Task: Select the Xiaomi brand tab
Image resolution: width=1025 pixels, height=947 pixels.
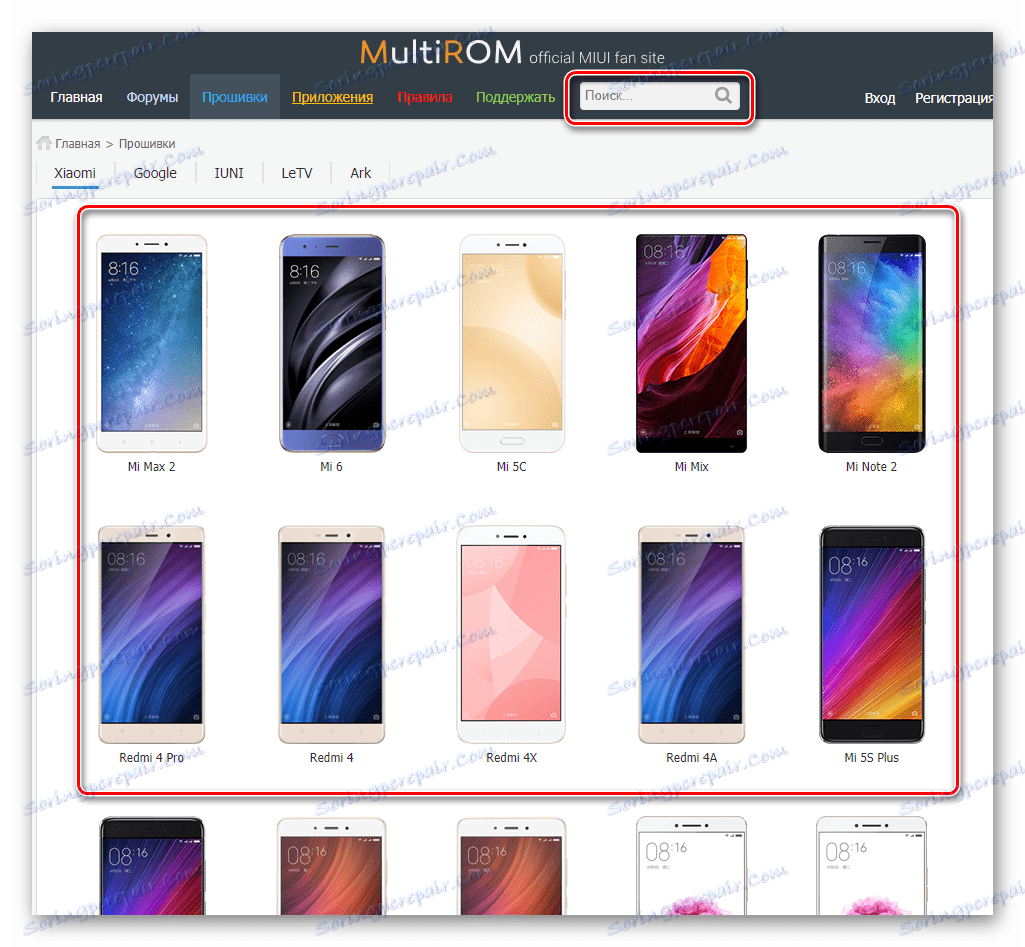Action: 75,173
